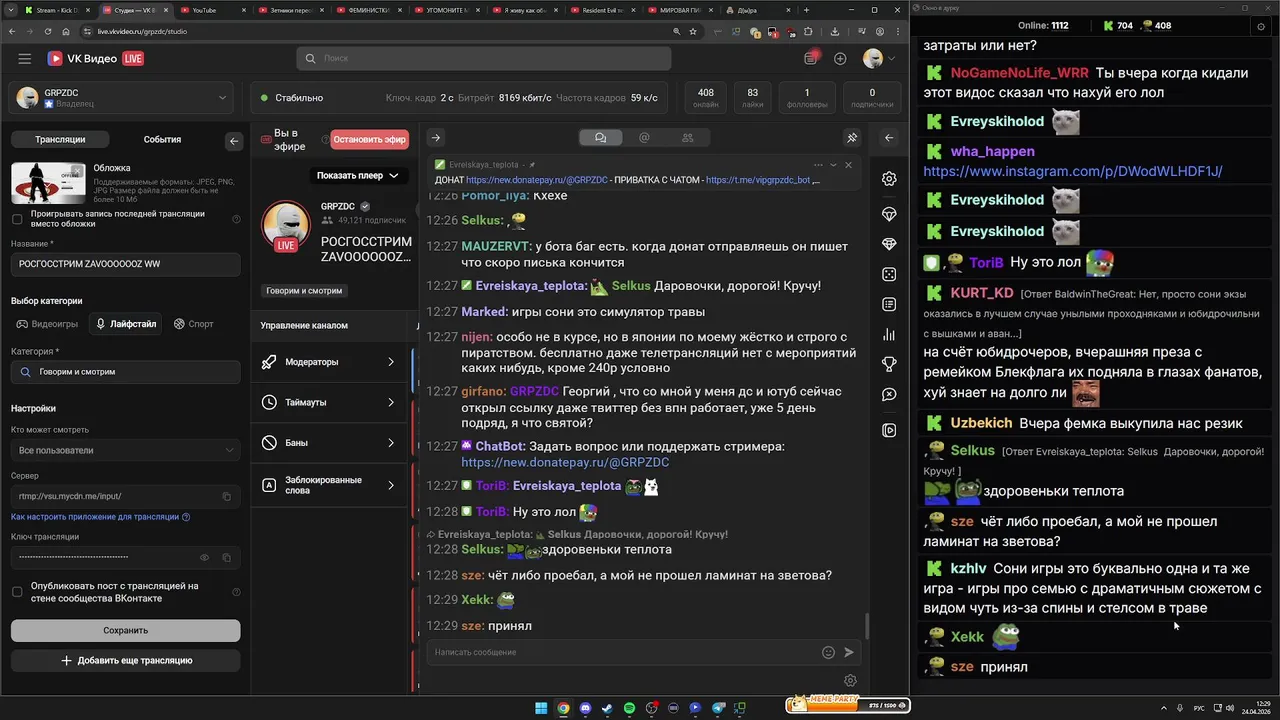Pin the chat panel using the pin icon

tap(852, 138)
